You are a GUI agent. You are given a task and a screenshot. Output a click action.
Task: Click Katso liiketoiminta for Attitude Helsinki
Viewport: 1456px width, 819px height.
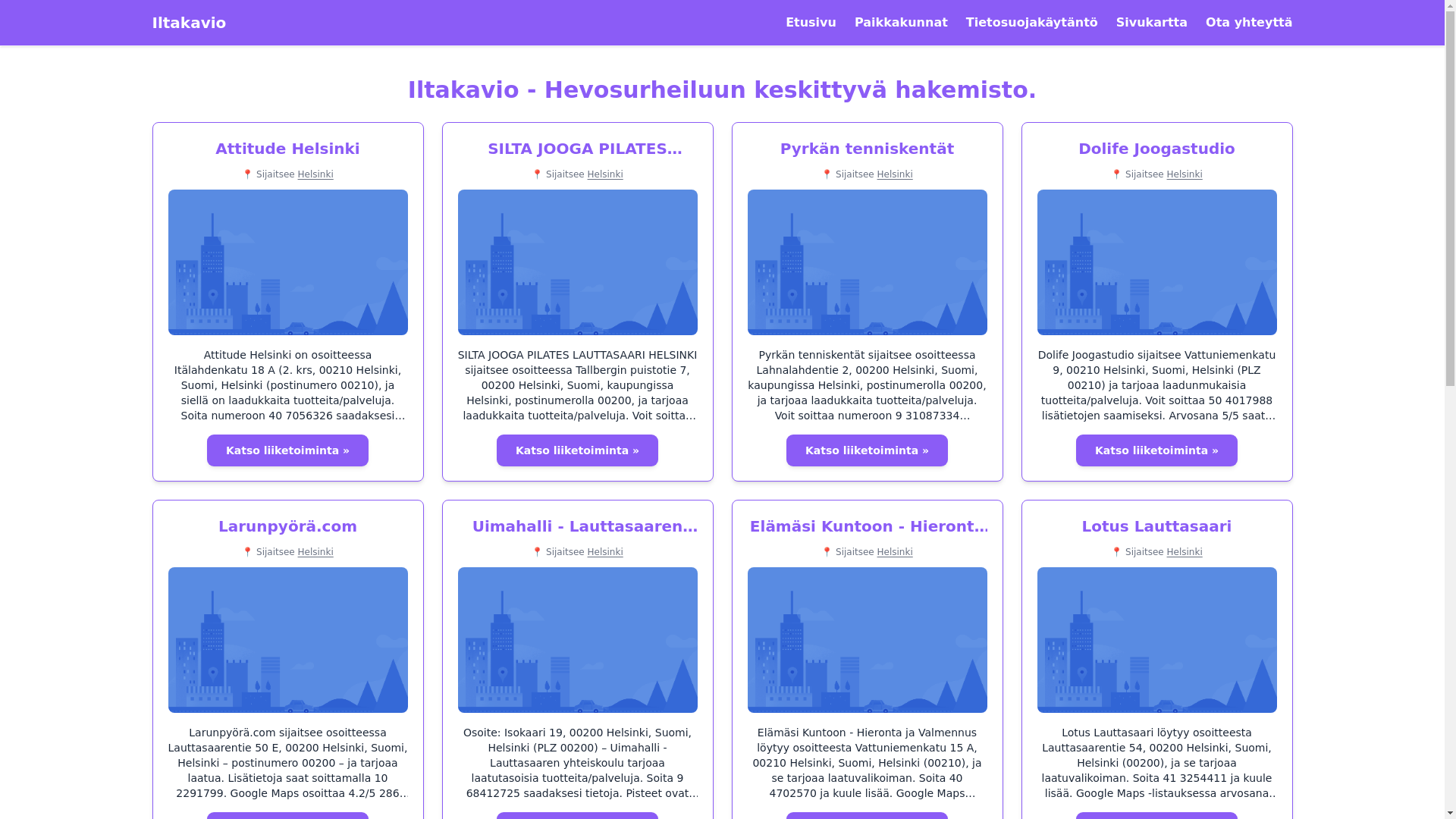(x=287, y=450)
